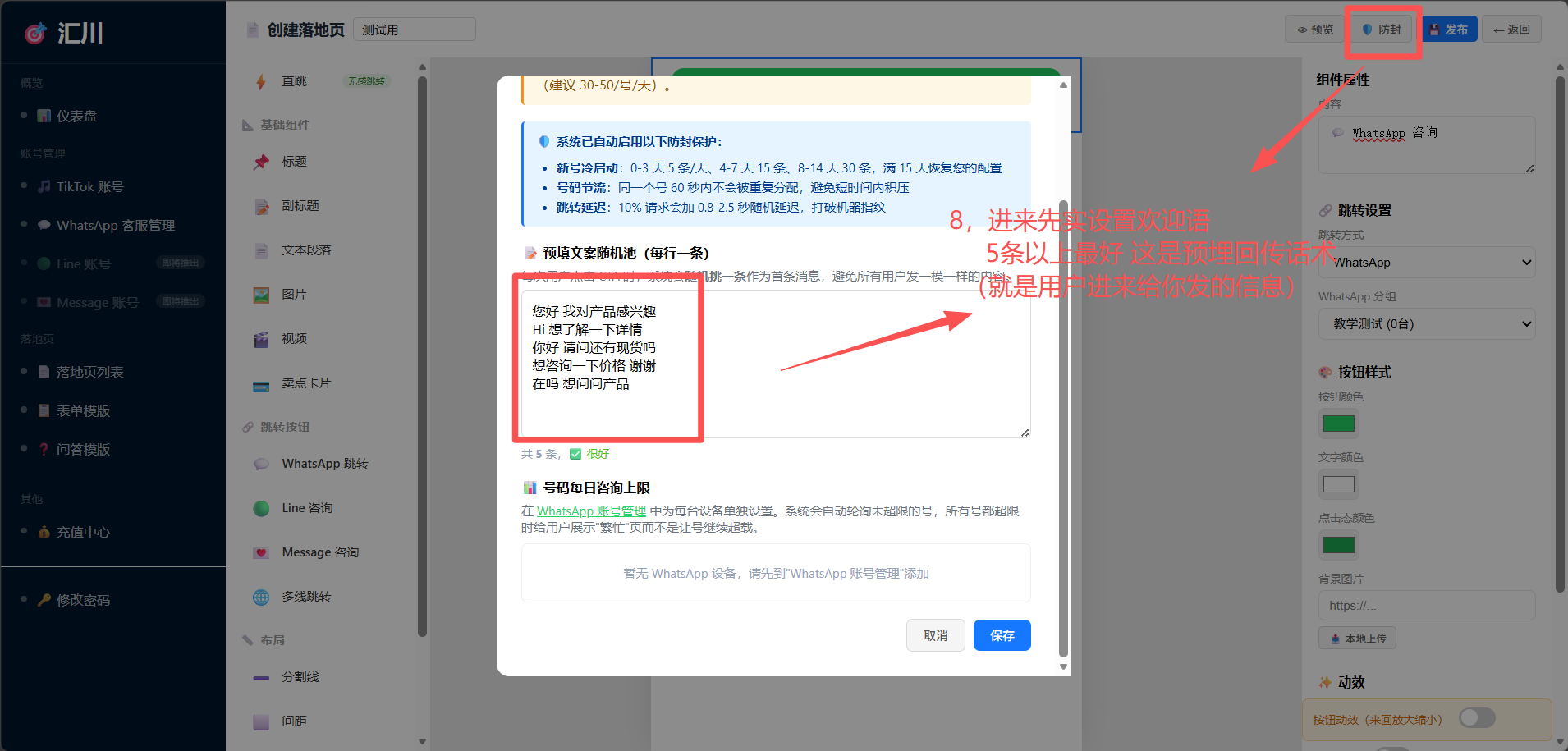Click the 预览 preview button
Screen dimensions: 1568x751
click(1314, 30)
